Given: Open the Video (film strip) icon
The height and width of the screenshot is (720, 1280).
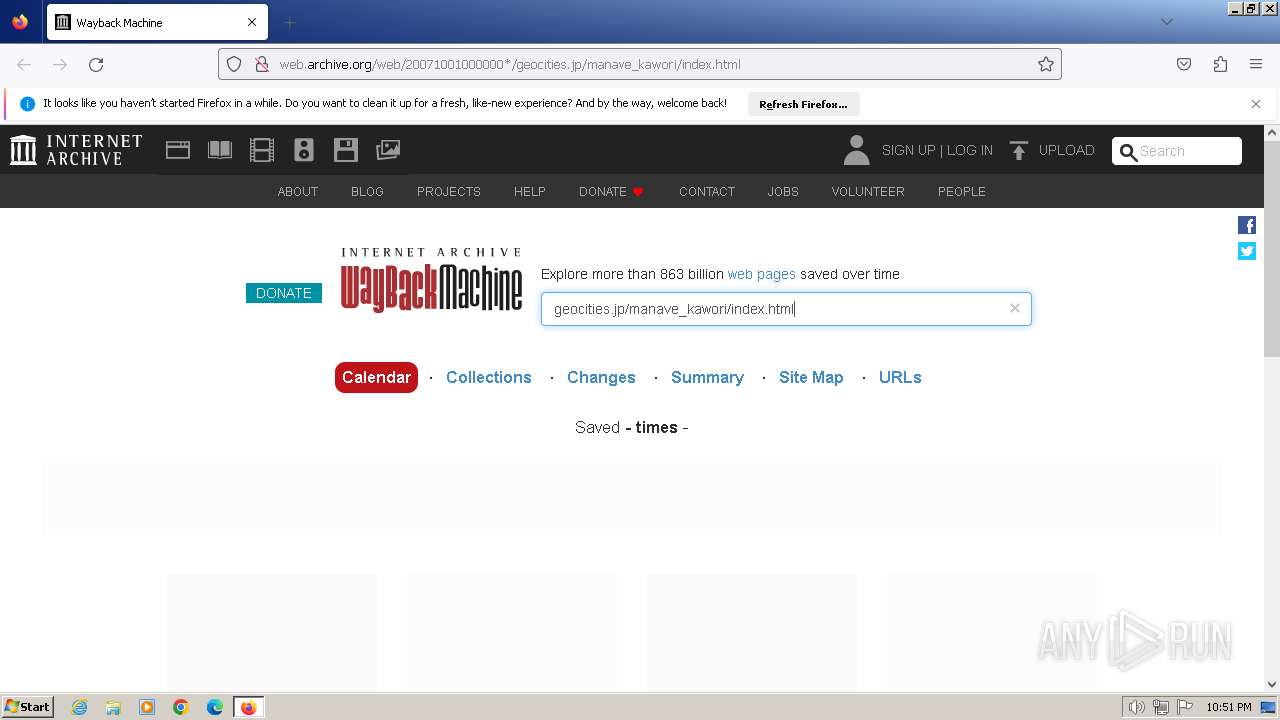Looking at the screenshot, I should click(262, 150).
